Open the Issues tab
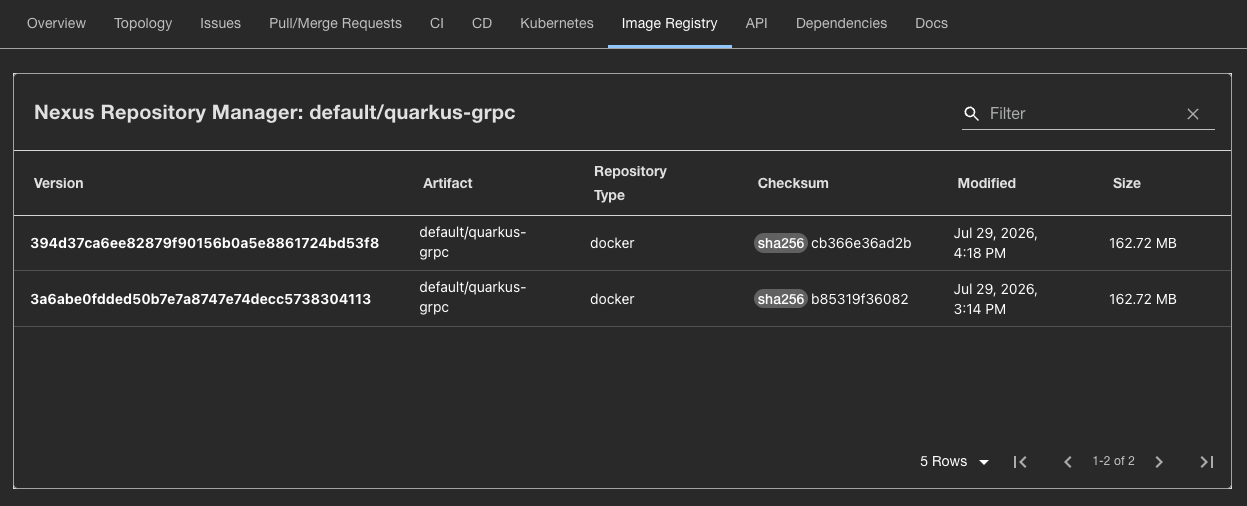The image size is (1247, 506). tap(220, 23)
